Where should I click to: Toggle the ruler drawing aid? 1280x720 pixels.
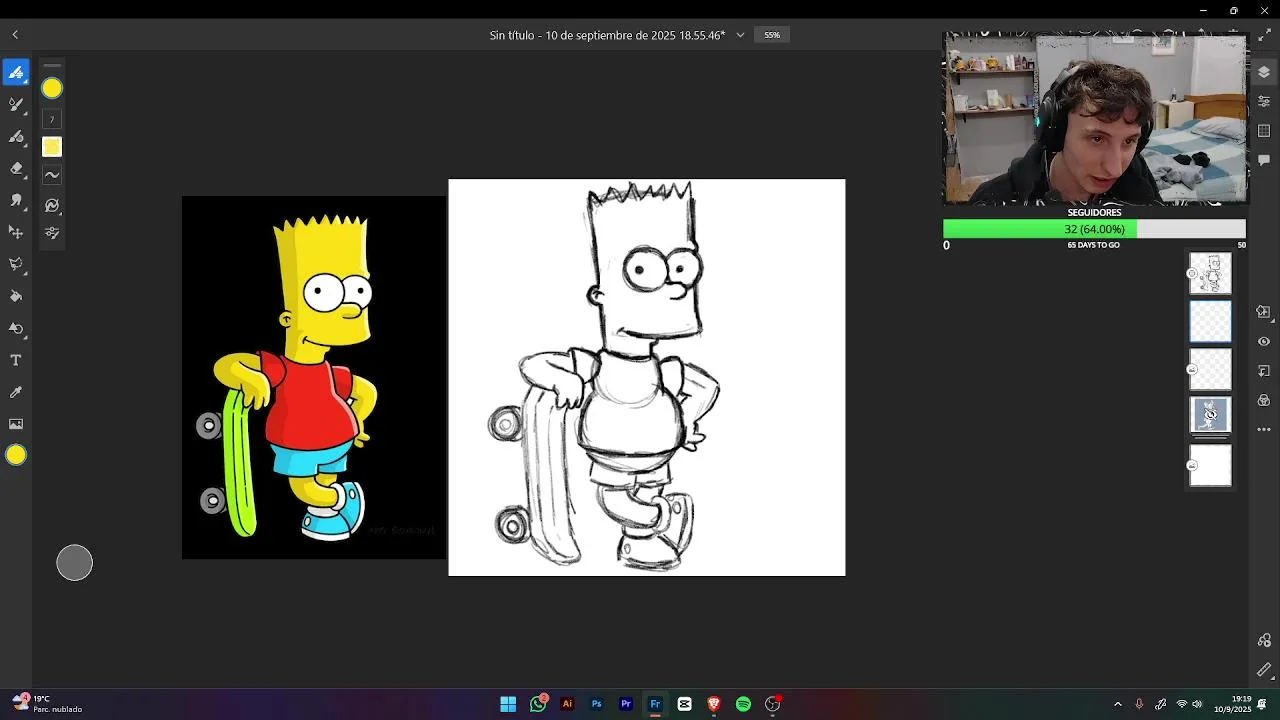pyautogui.click(x=1264, y=670)
